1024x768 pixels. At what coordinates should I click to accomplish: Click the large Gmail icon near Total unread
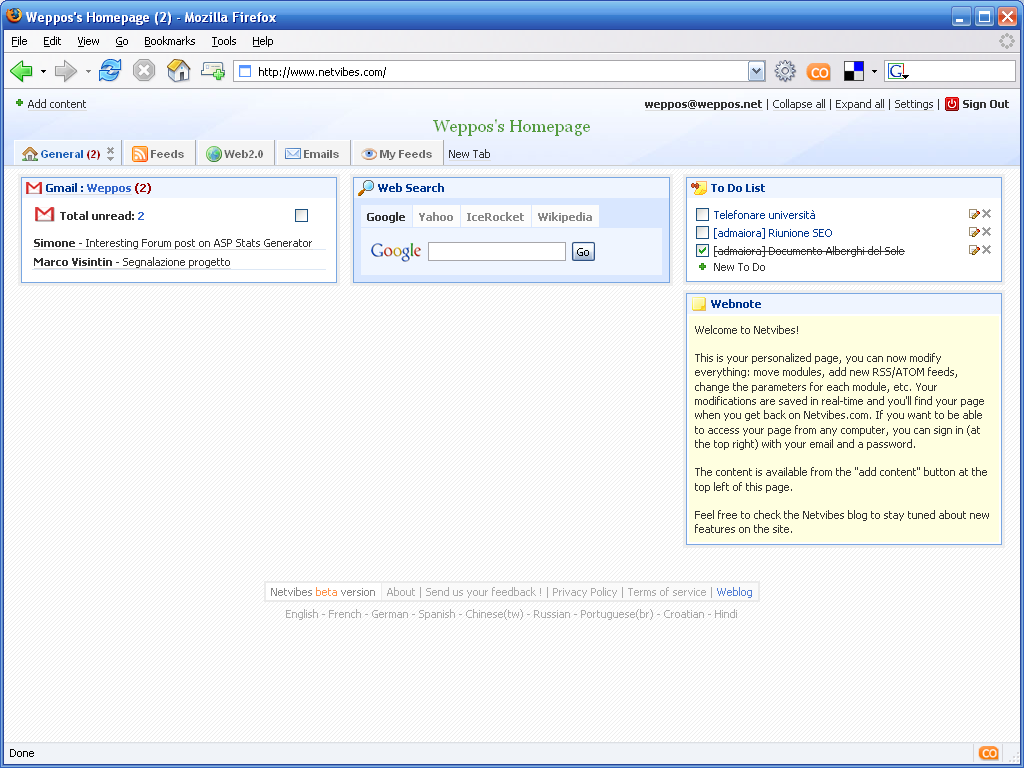(x=44, y=214)
